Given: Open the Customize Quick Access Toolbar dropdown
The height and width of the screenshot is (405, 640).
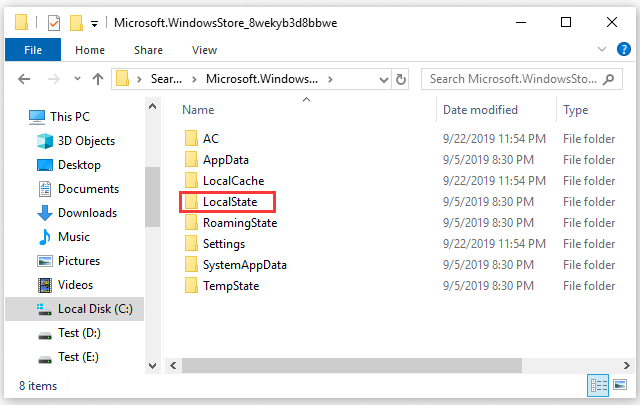Looking at the screenshot, I should [94, 24].
